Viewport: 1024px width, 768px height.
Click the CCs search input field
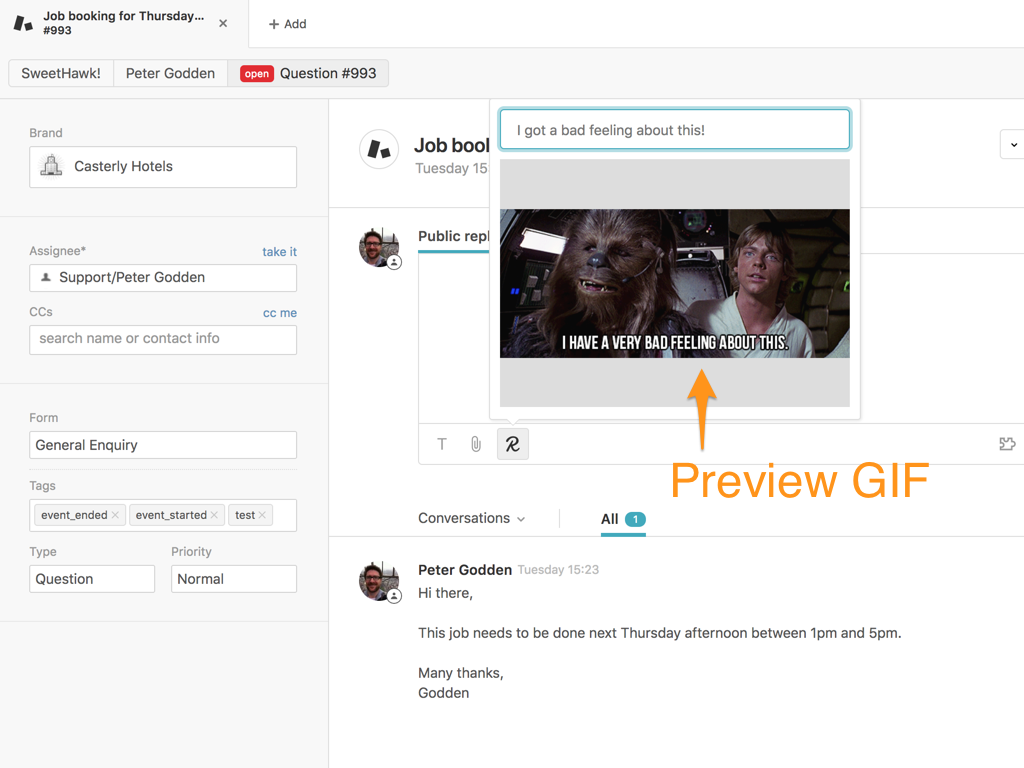[163, 339]
